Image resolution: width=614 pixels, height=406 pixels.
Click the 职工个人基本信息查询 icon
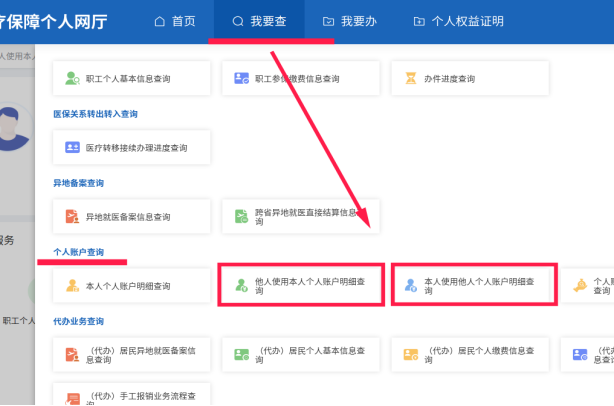72,78
